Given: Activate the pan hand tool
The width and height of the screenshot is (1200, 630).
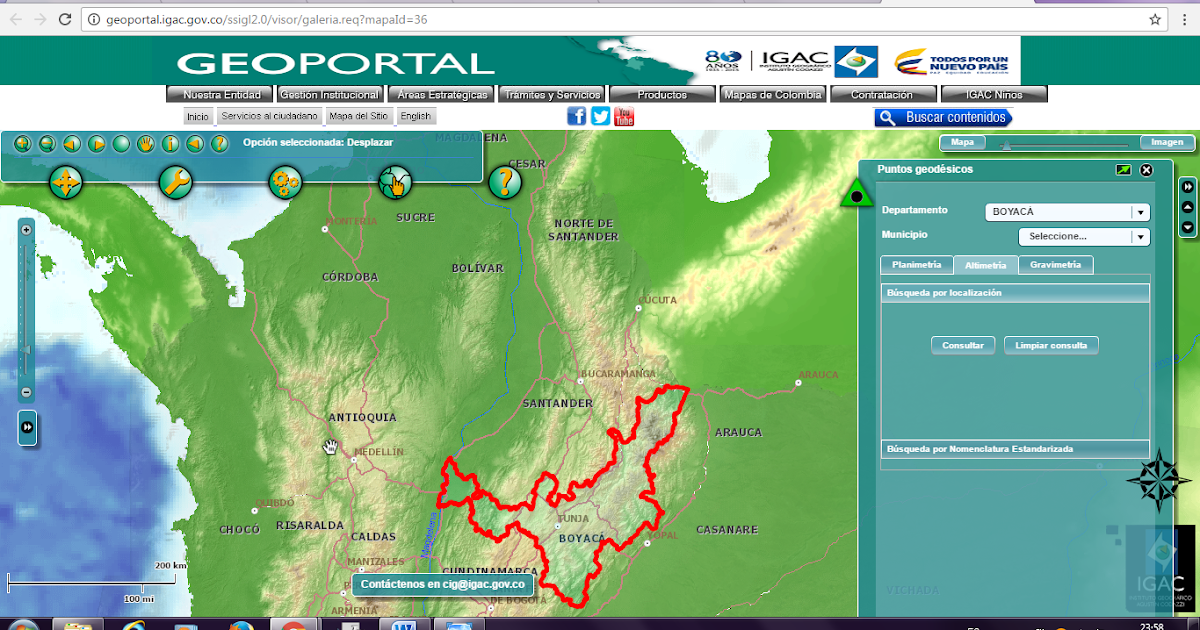Looking at the screenshot, I should [x=145, y=143].
